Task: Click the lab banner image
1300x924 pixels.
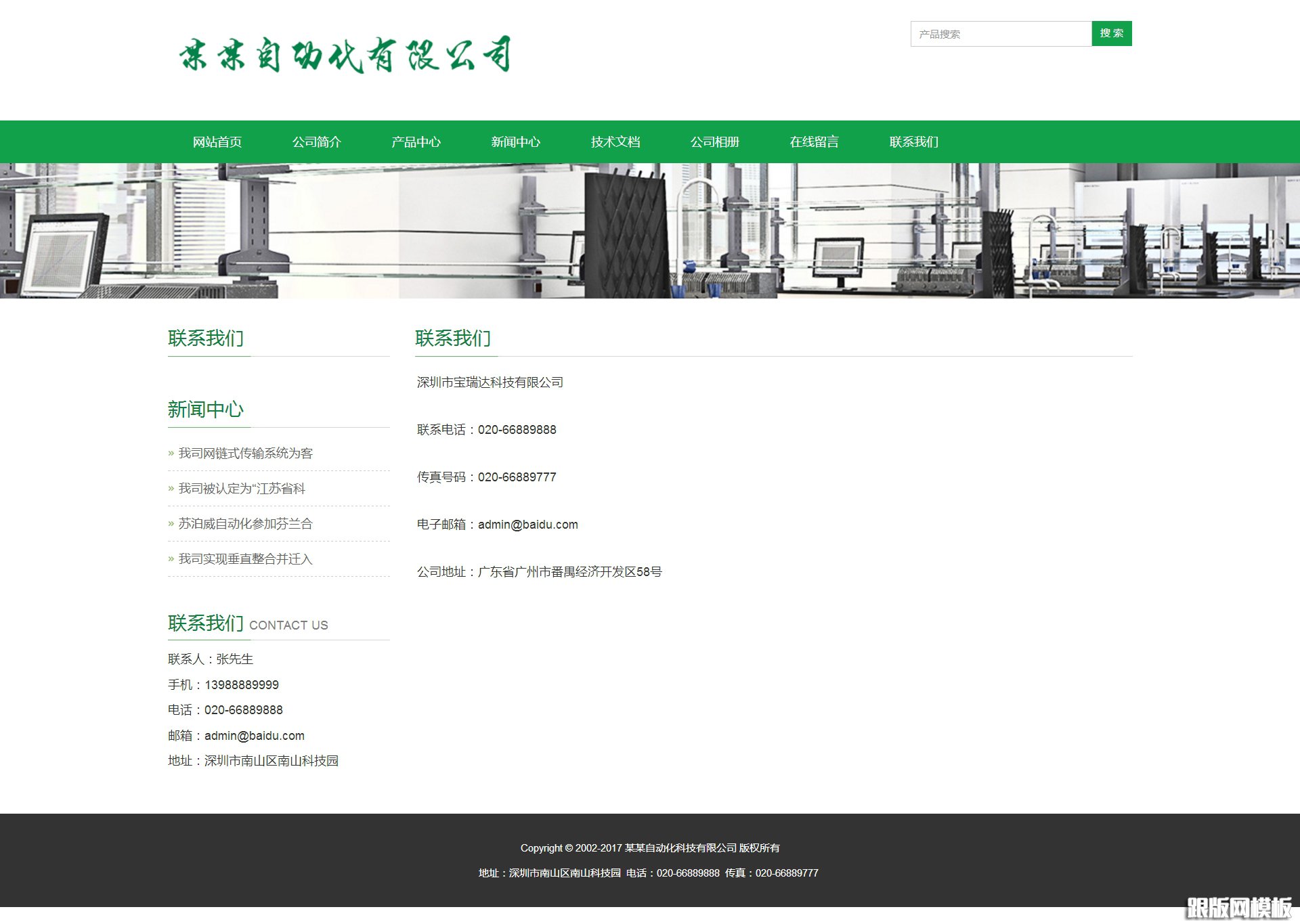Action: click(x=650, y=231)
